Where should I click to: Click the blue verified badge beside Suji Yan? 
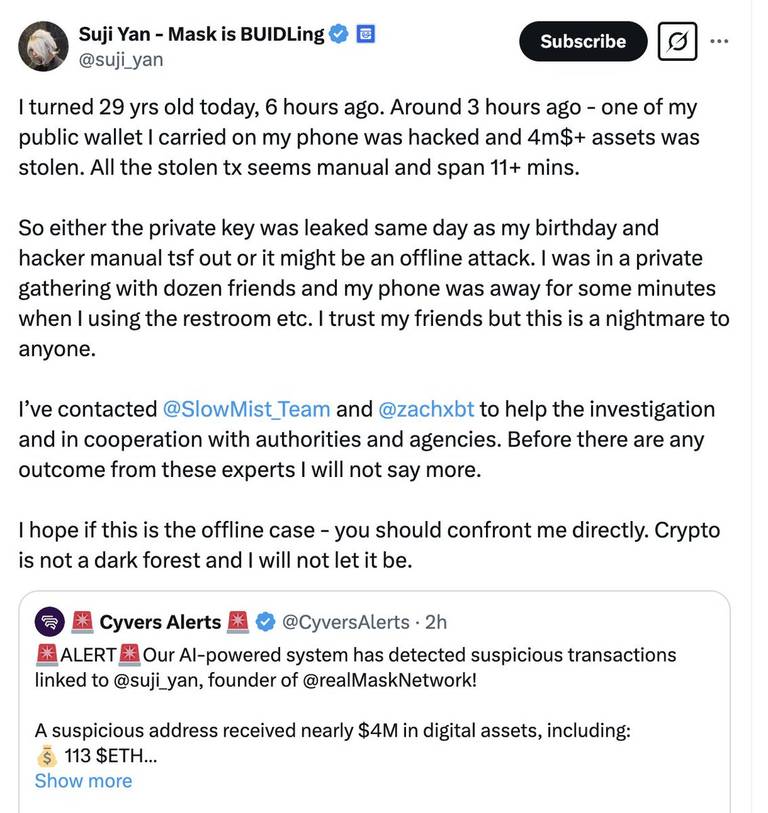(x=339, y=34)
